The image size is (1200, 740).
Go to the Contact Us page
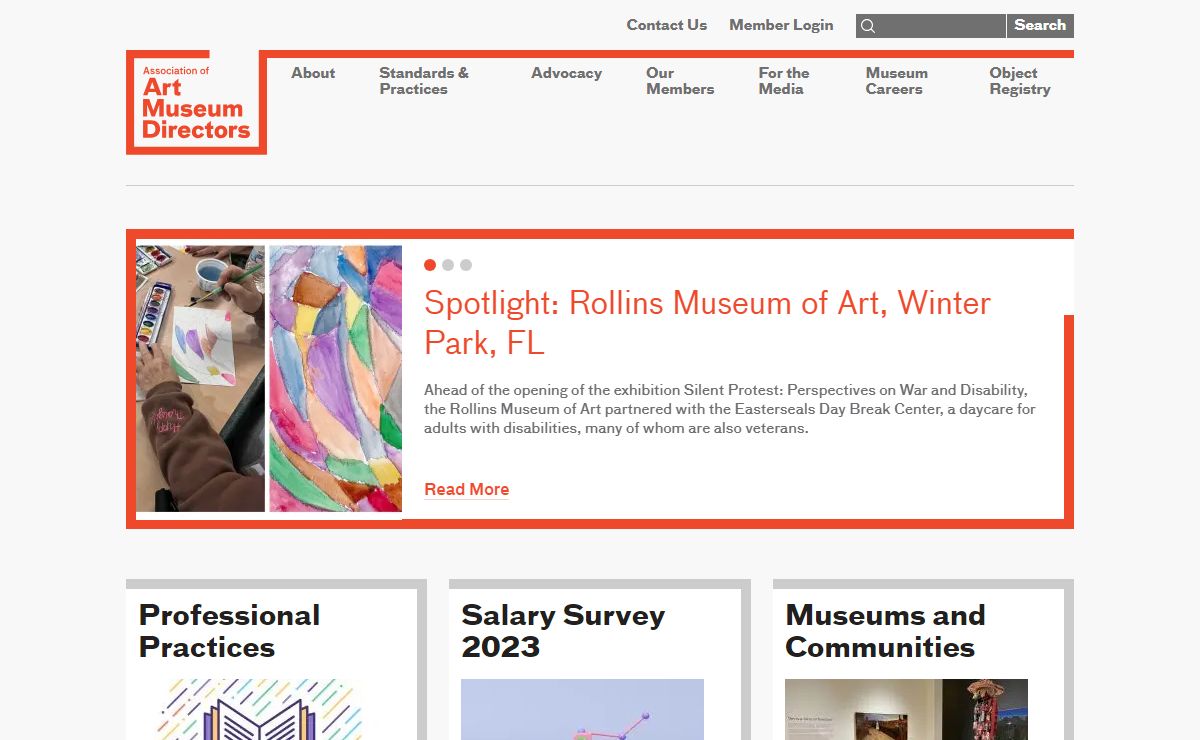tap(667, 25)
